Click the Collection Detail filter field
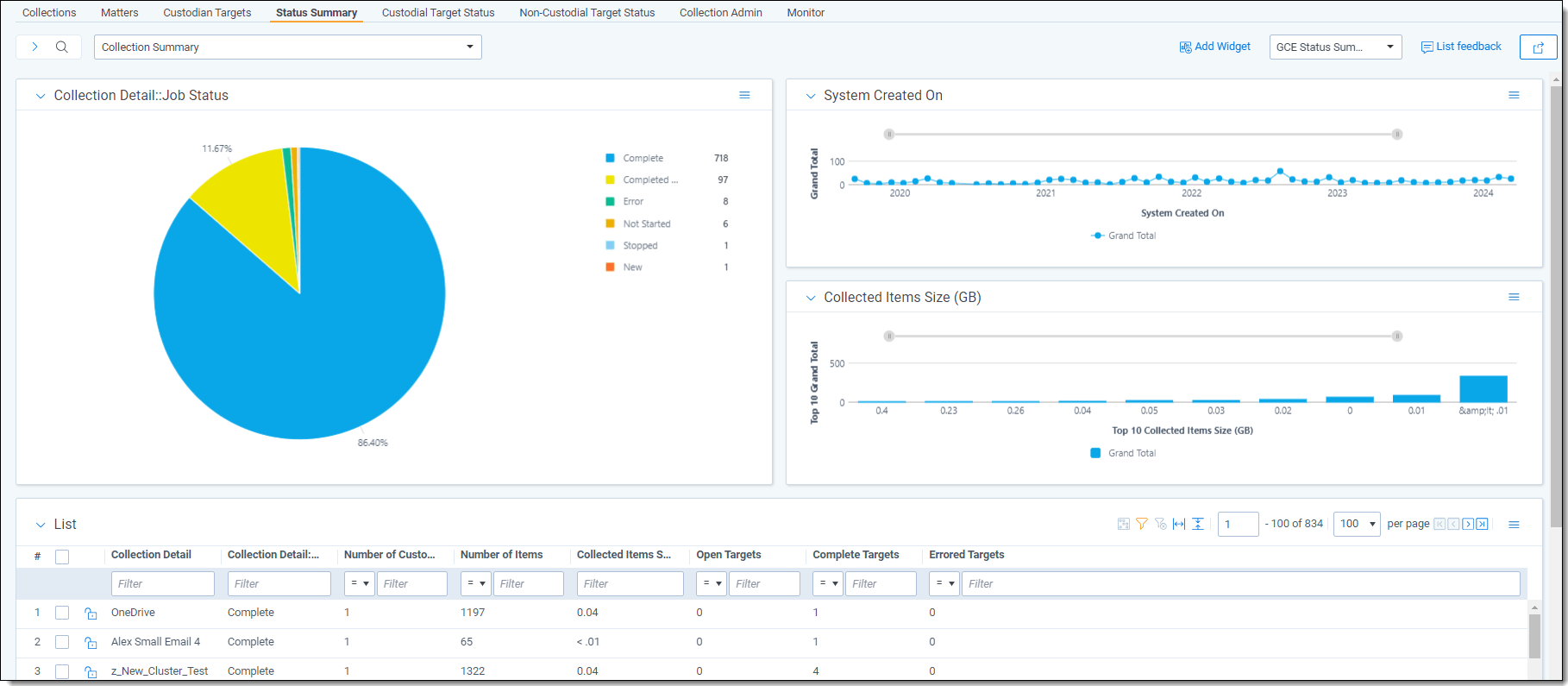1568x686 pixels. (163, 583)
